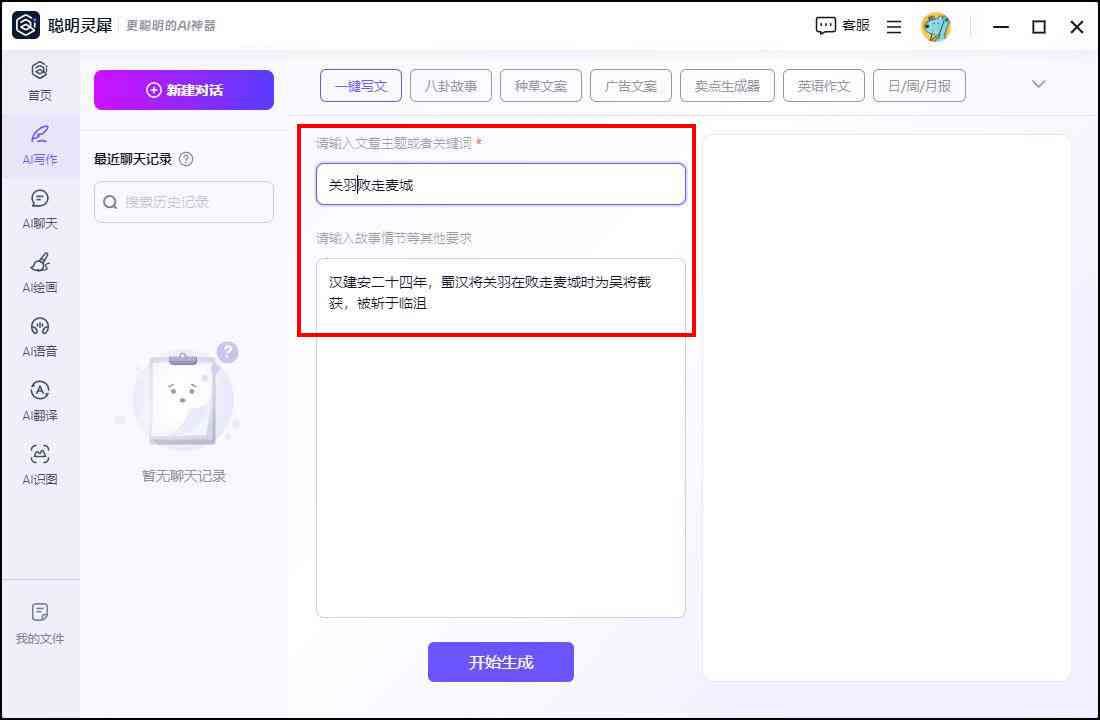Click the topic field containing 关羽败走麦城
The width and height of the screenshot is (1100, 720).
501,185
